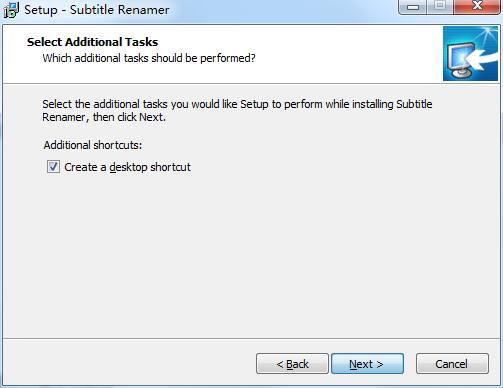This screenshot has height=388, width=503.
Task: Proceed by clicking the Next button
Action: pos(367,364)
